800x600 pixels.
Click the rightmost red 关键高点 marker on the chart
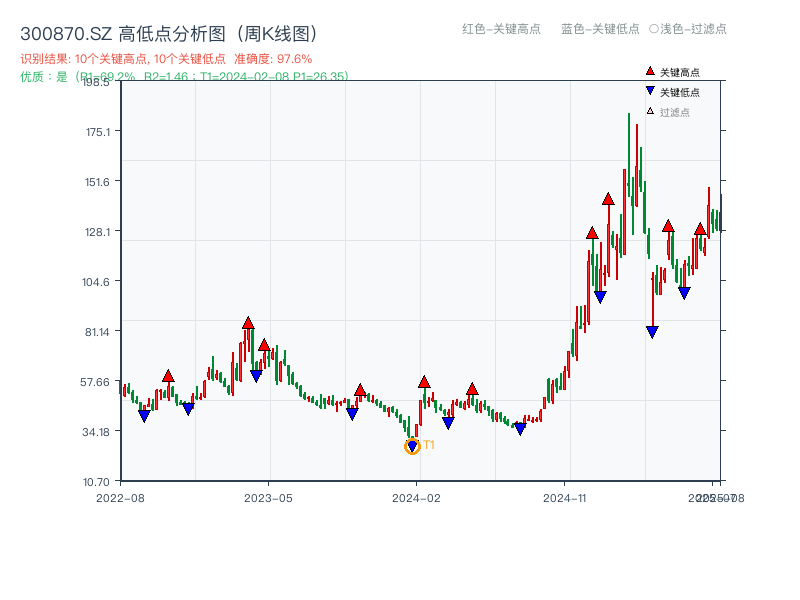tap(700, 230)
